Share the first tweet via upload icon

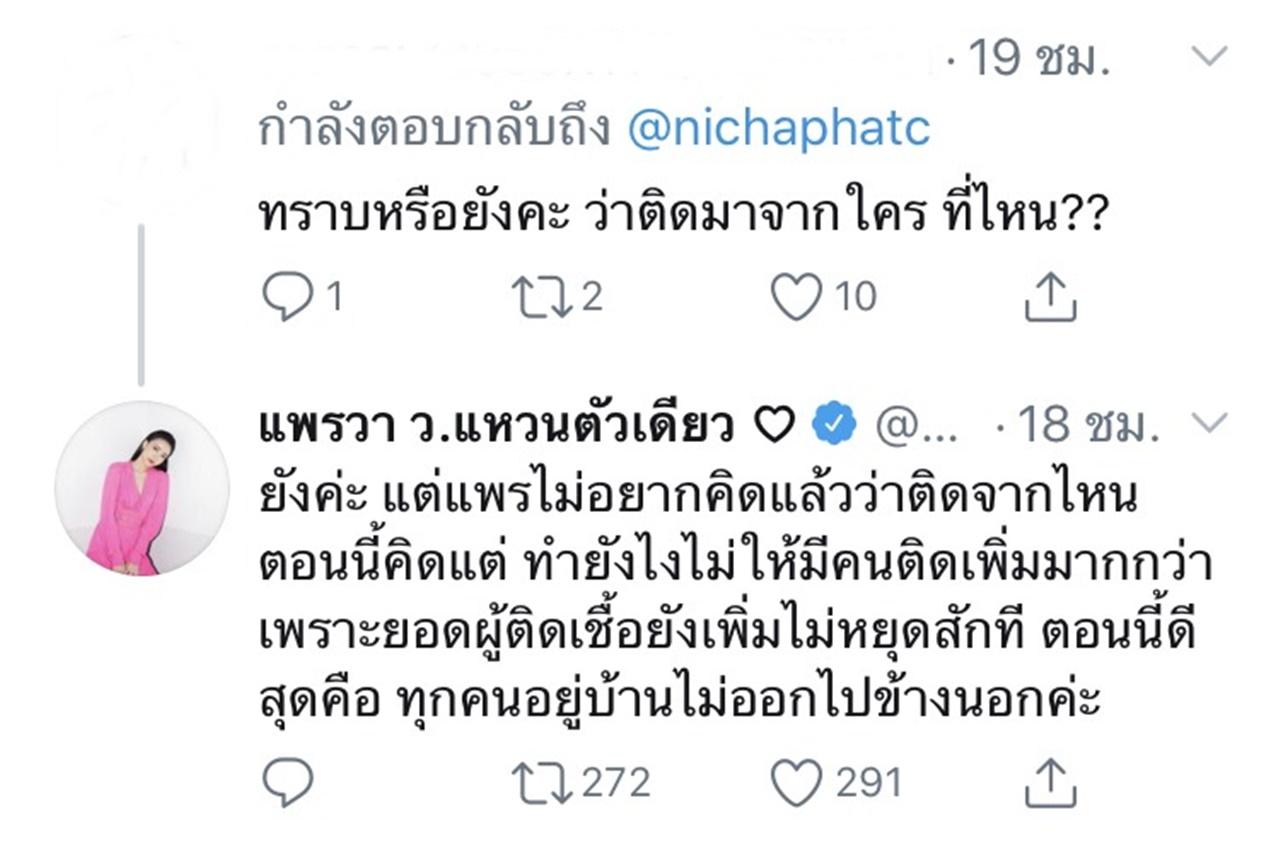point(1050,297)
